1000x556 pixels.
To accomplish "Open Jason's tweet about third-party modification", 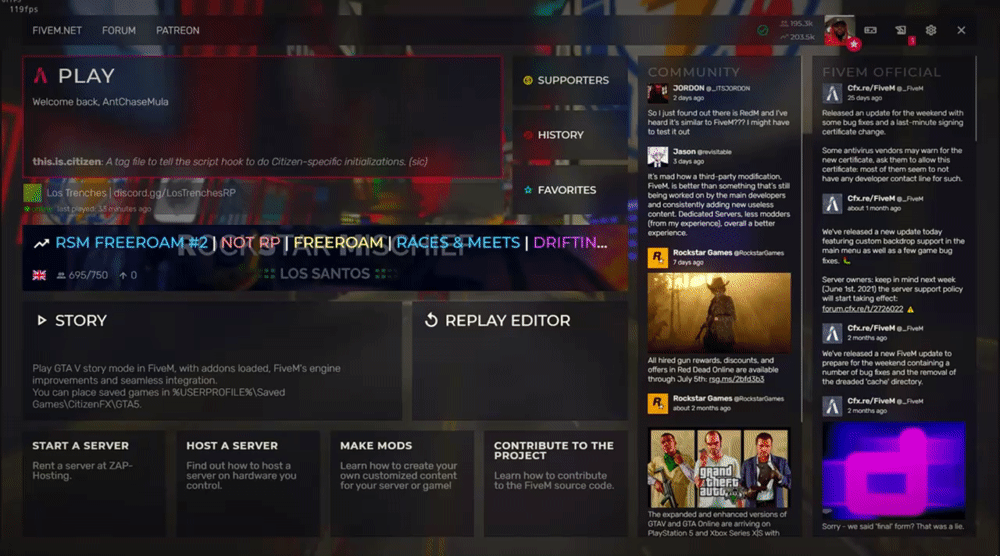I will (719, 205).
